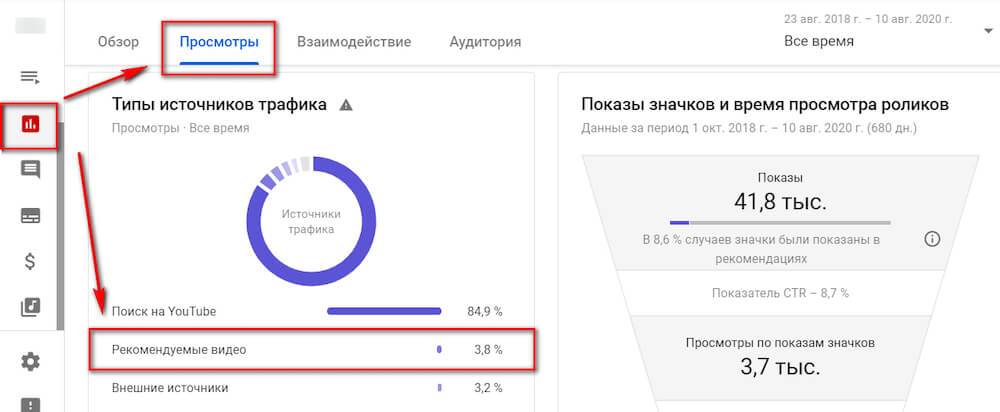This screenshot has width=1000, height=412.
Task: Open Monetization via the dollar icon
Action: pyautogui.click(x=31, y=262)
